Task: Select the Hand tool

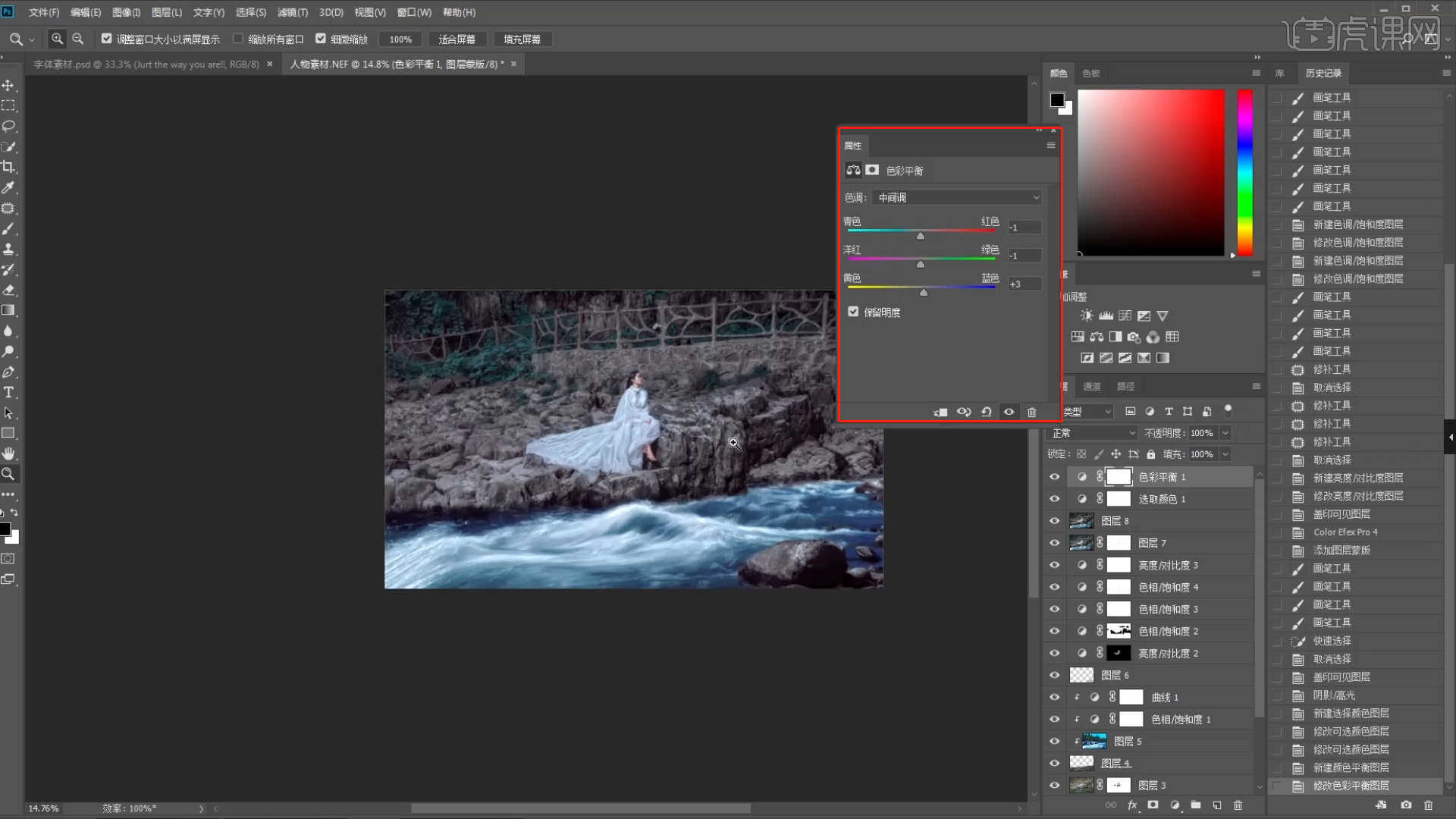Action: tap(9, 453)
